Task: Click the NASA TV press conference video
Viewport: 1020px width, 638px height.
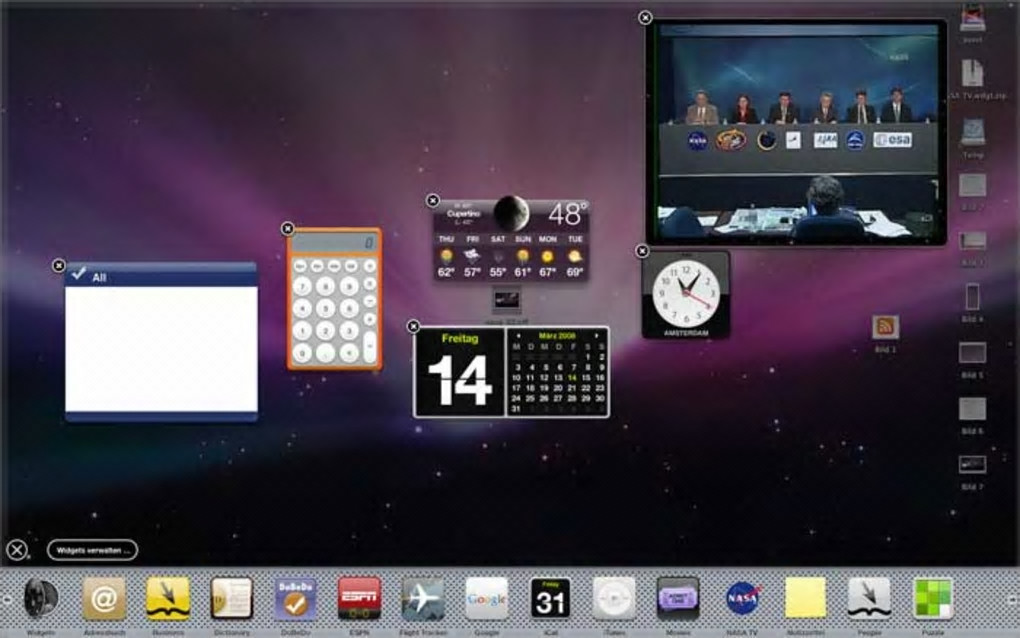Action: click(x=796, y=133)
